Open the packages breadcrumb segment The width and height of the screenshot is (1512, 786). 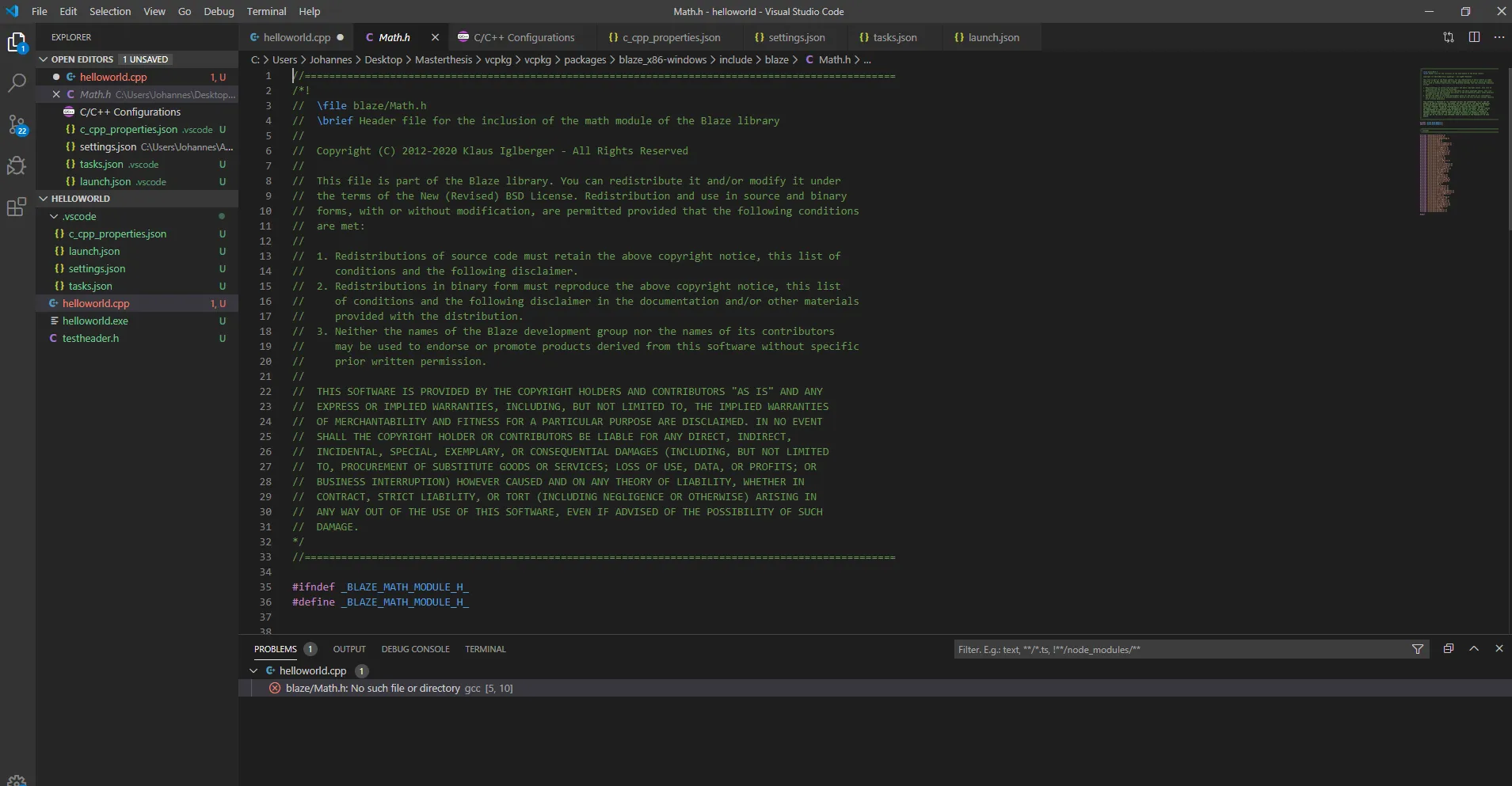pyautogui.click(x=585, y=59)
